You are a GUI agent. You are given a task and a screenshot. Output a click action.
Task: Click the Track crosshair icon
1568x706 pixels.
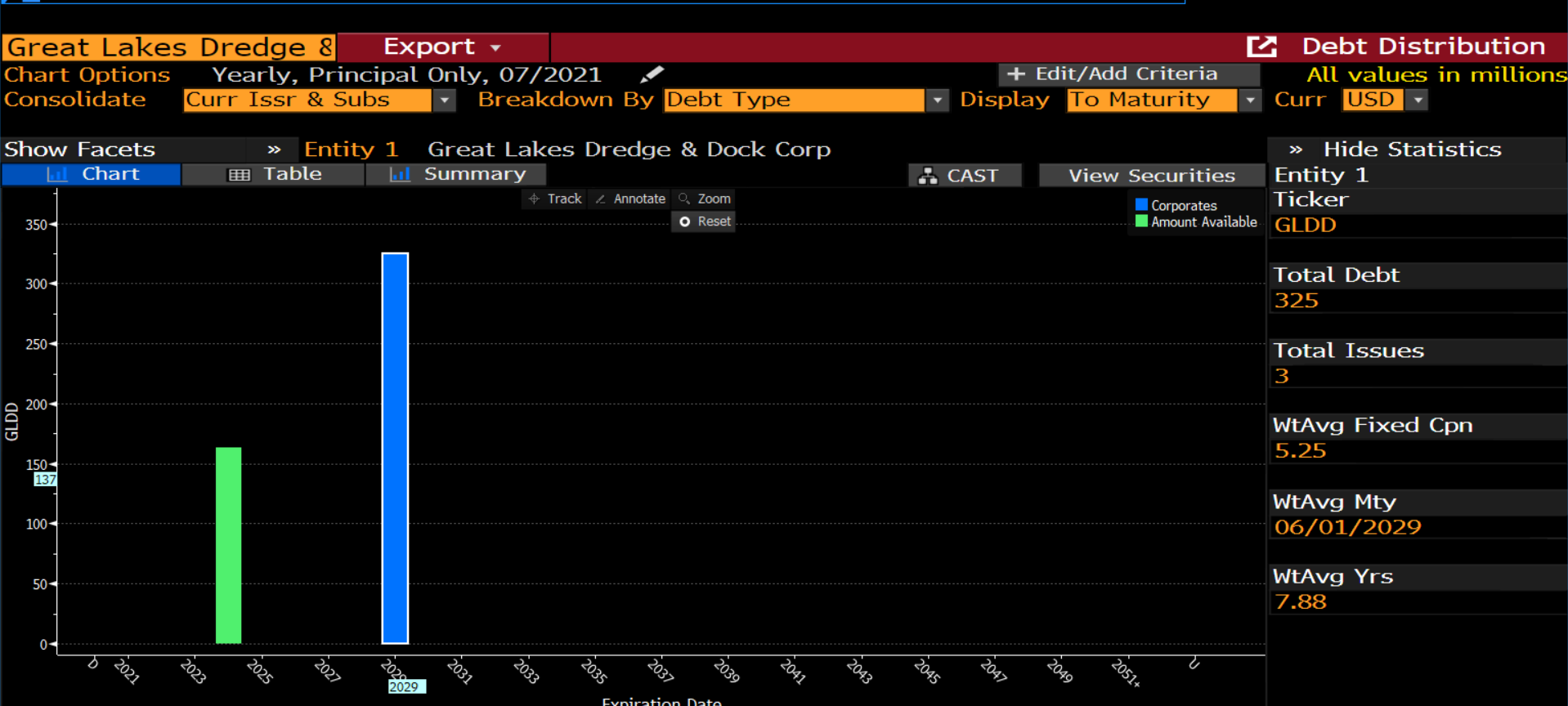(x=534, y=199)
